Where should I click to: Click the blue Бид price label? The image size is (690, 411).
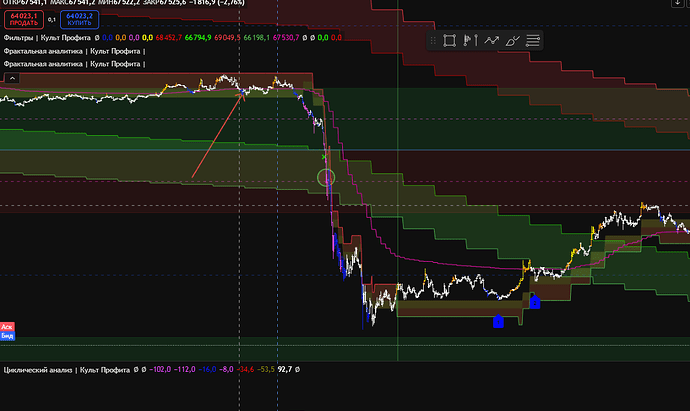[x=7, y=337]
